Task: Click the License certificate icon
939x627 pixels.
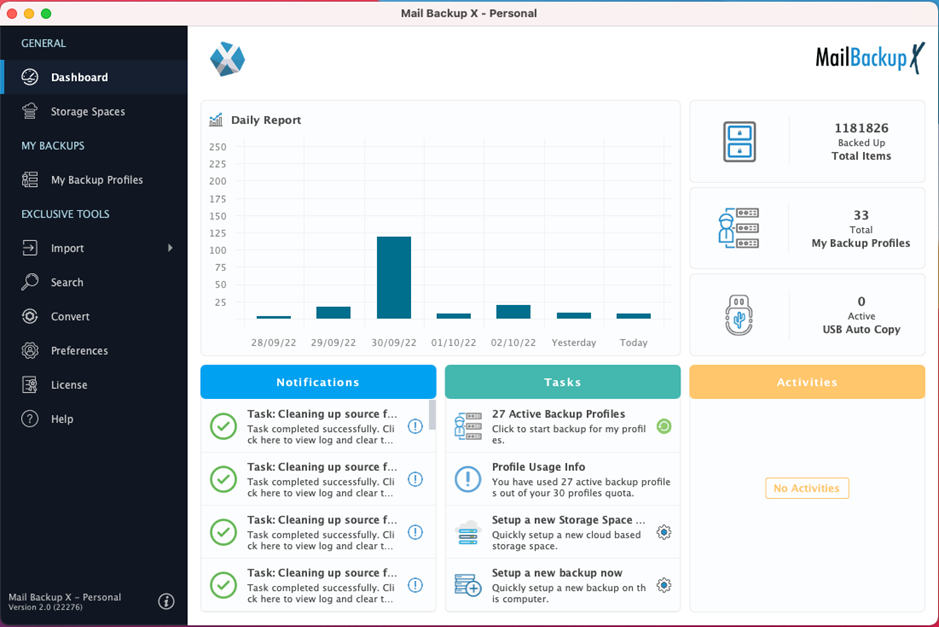Action: [x=30, y=384]
